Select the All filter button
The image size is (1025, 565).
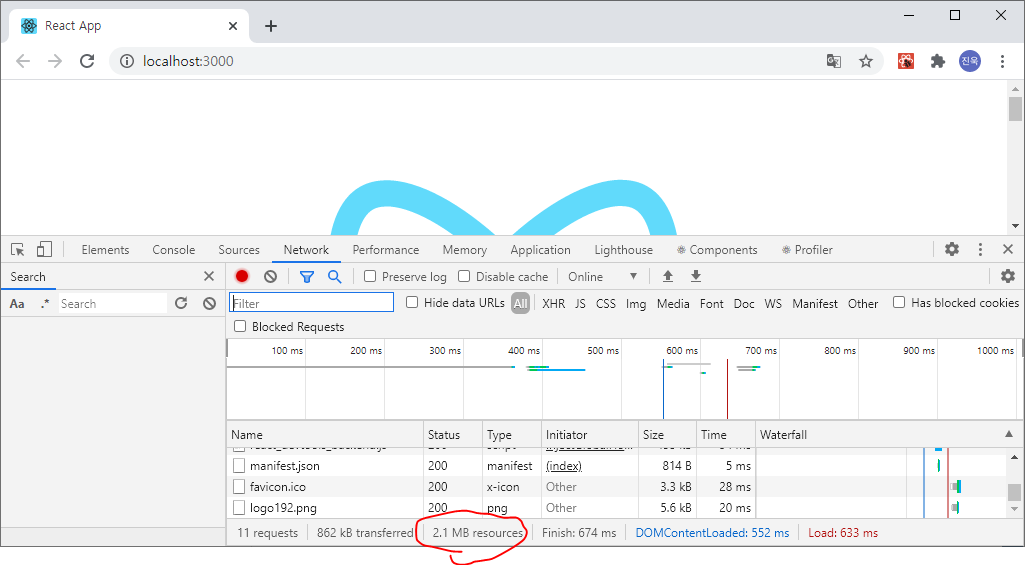(520, 303)
